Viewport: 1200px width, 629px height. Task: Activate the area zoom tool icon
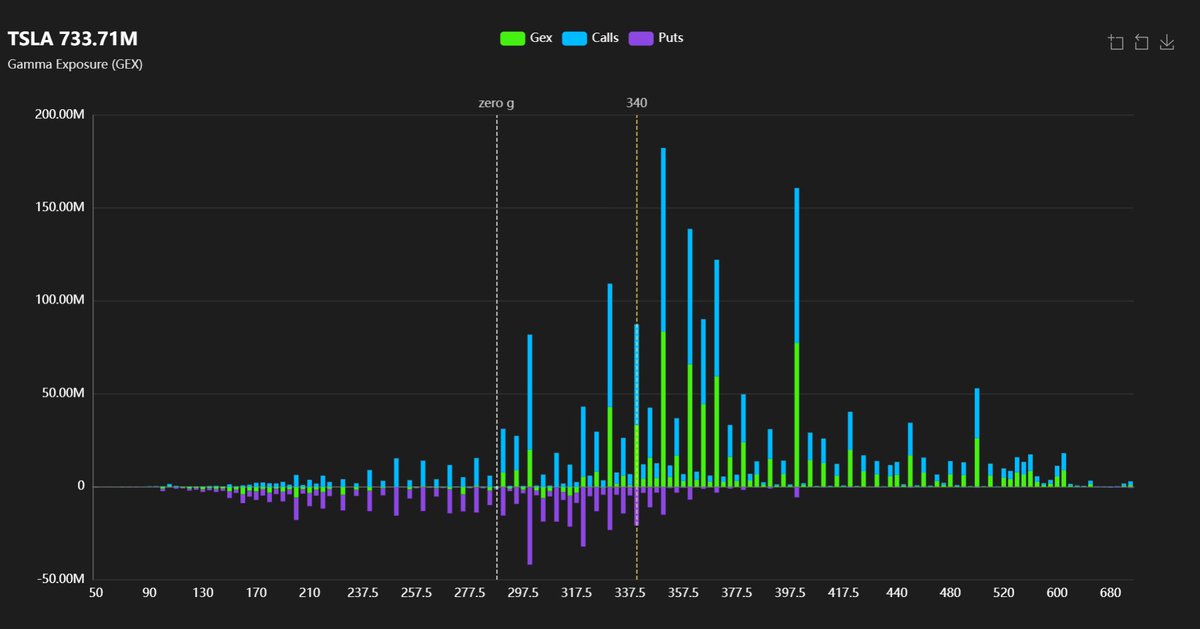coord(1117,42)
